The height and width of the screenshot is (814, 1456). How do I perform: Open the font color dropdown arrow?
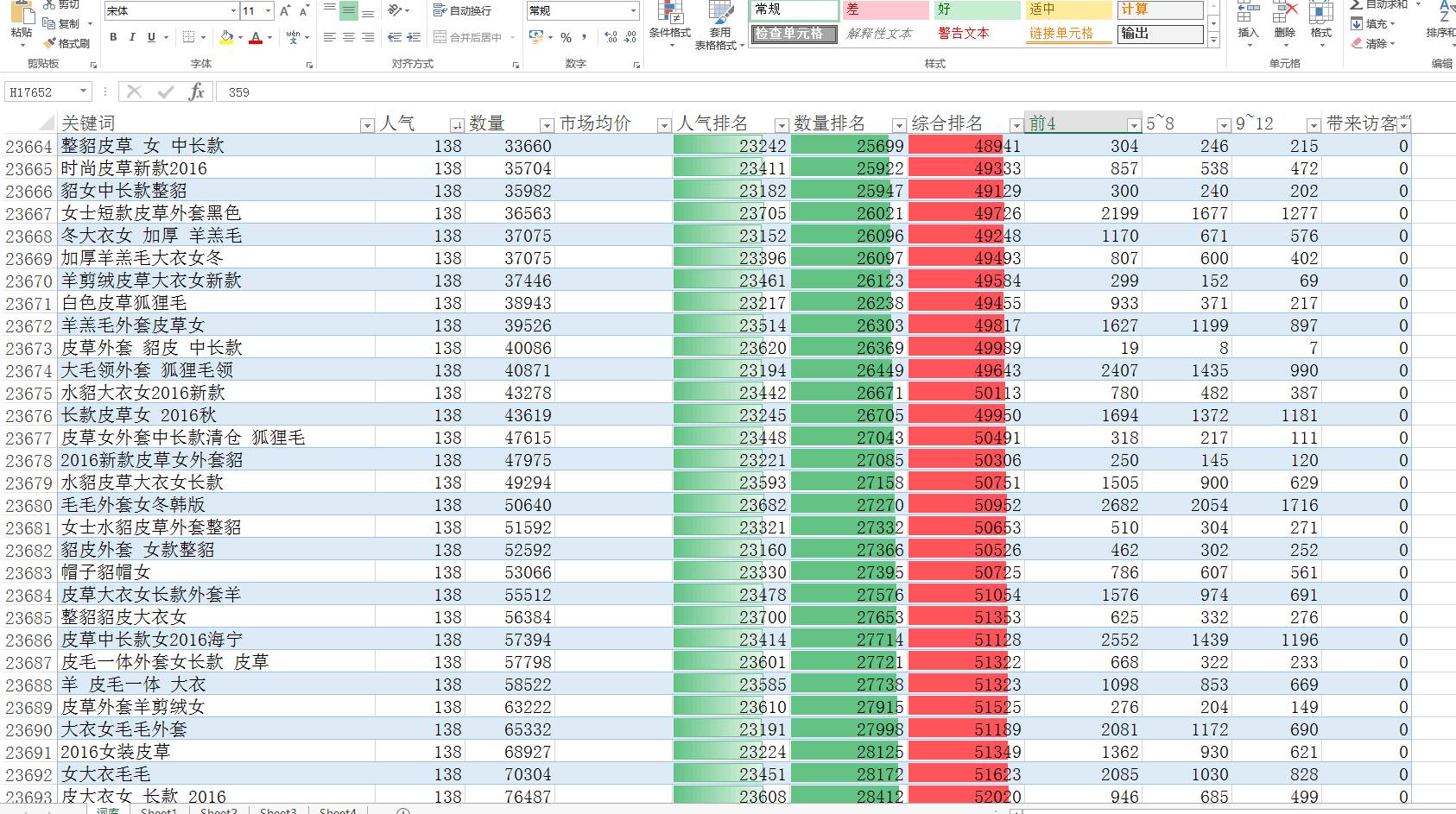point(269,38)
